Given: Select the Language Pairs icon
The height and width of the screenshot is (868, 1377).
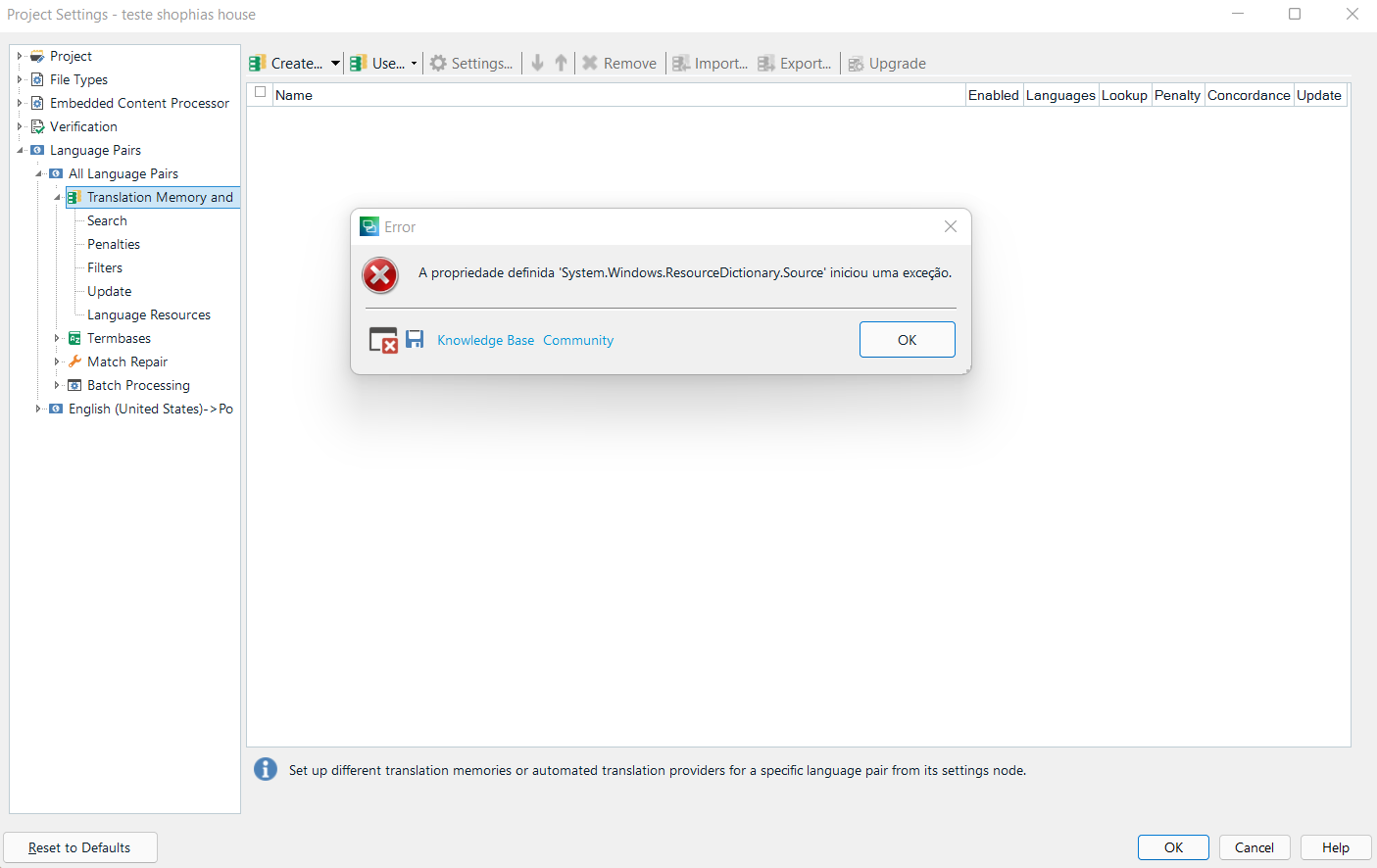Looking at the screenshot, I should pyautogui.click(x=37, y=150).
